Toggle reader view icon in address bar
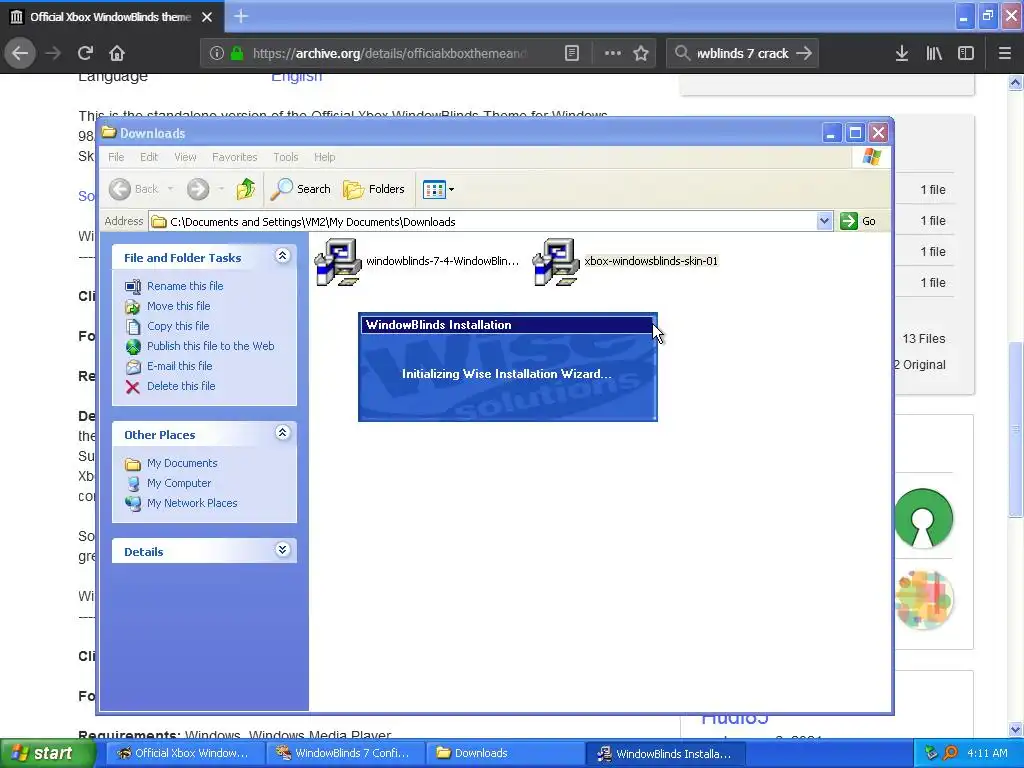1024x768 pixels. pyautogui.click(x=571, y=53)
